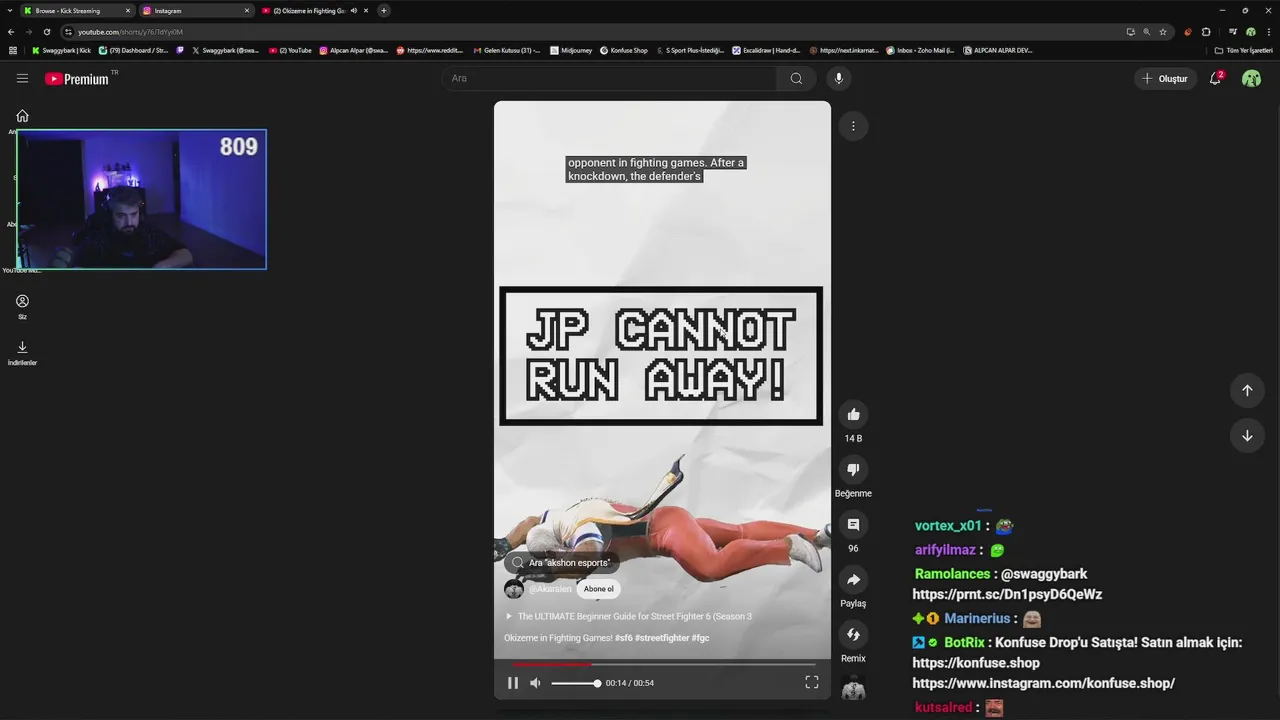
Task: Subscribe with the 'Abone ol' button
Action: [x=599, y=589]
